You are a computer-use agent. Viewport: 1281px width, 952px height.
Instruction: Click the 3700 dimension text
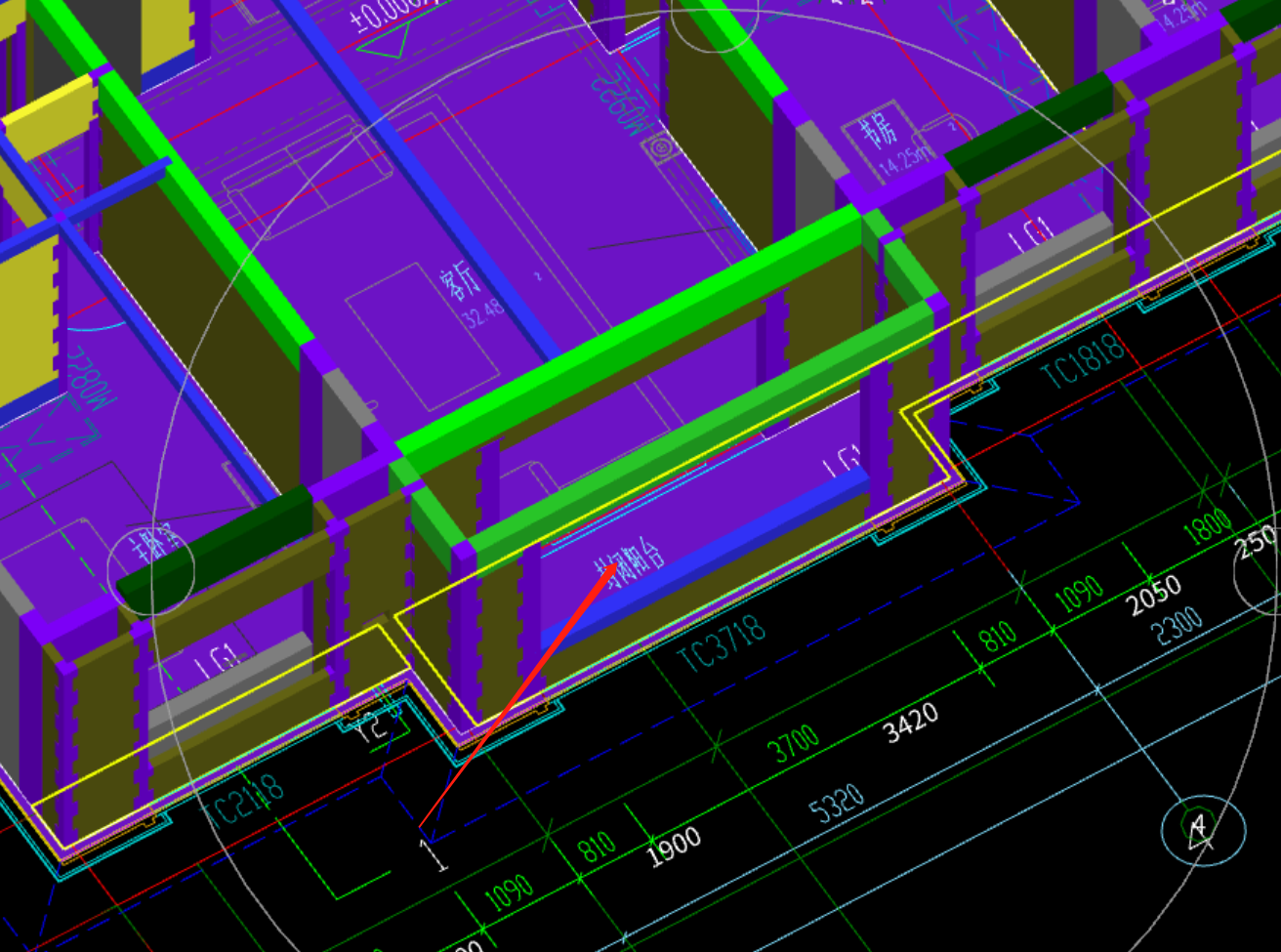click(794, 744)
